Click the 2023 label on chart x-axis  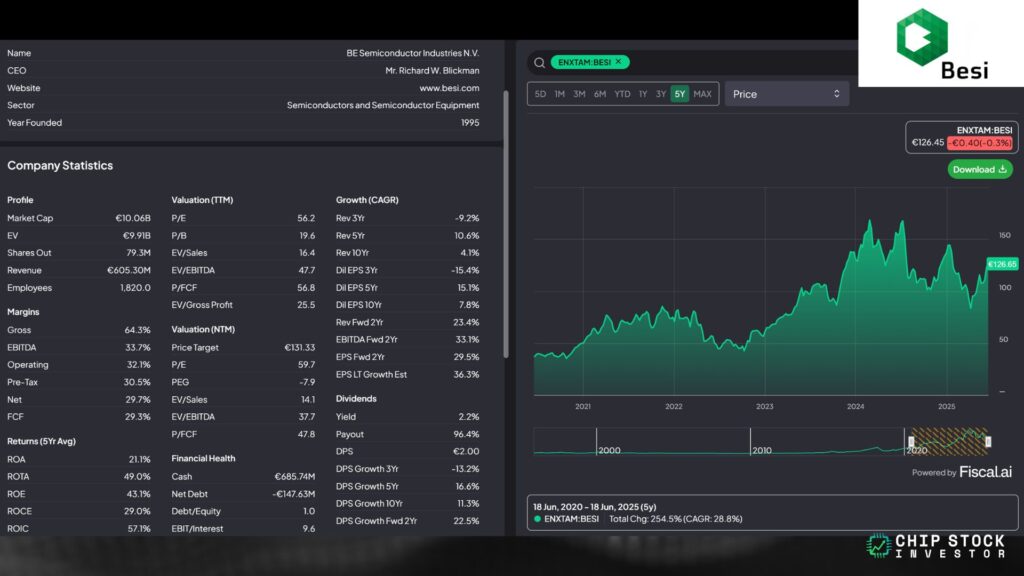point(765,406)
